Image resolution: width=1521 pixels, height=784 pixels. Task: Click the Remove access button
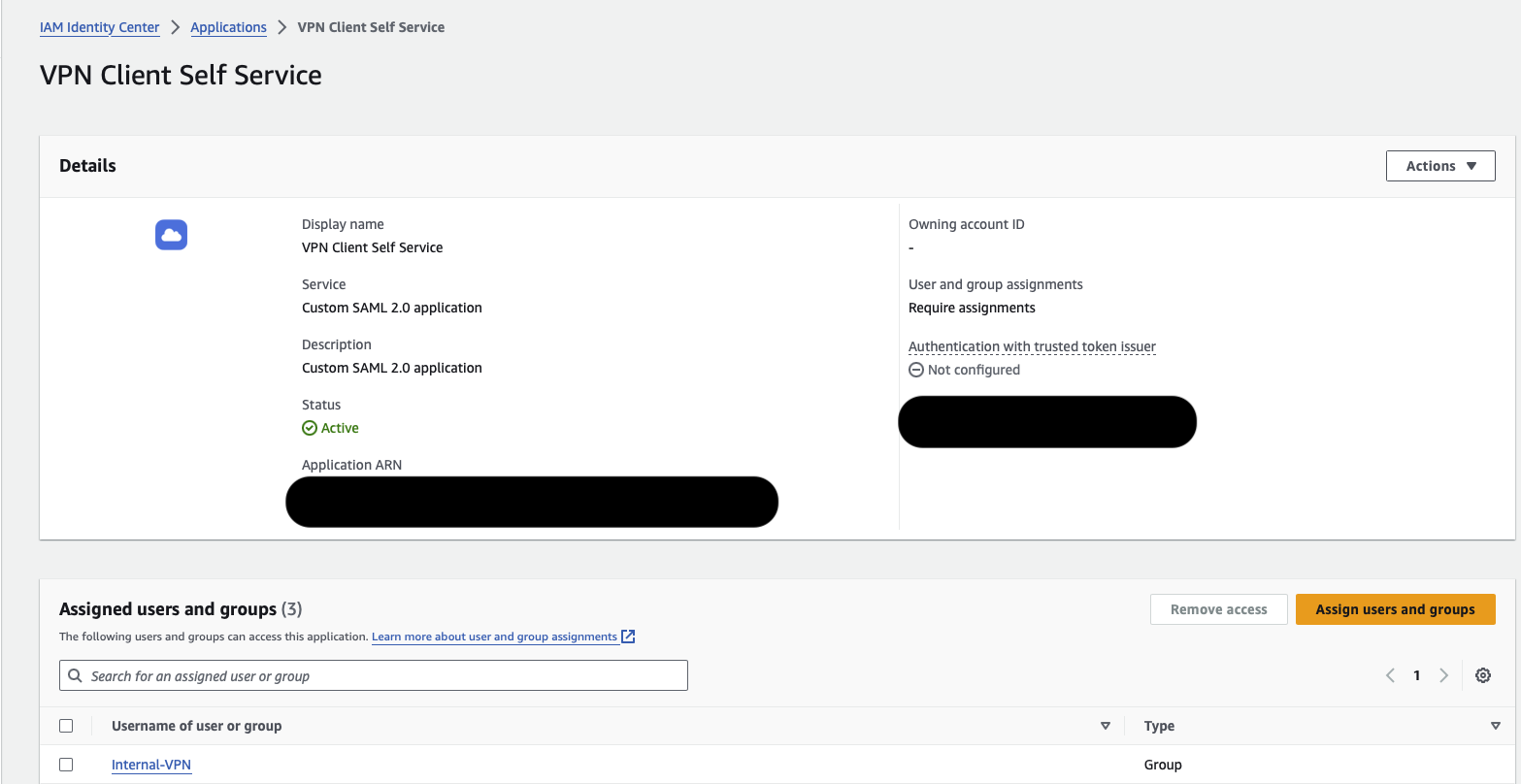(x=1218, y=609)
